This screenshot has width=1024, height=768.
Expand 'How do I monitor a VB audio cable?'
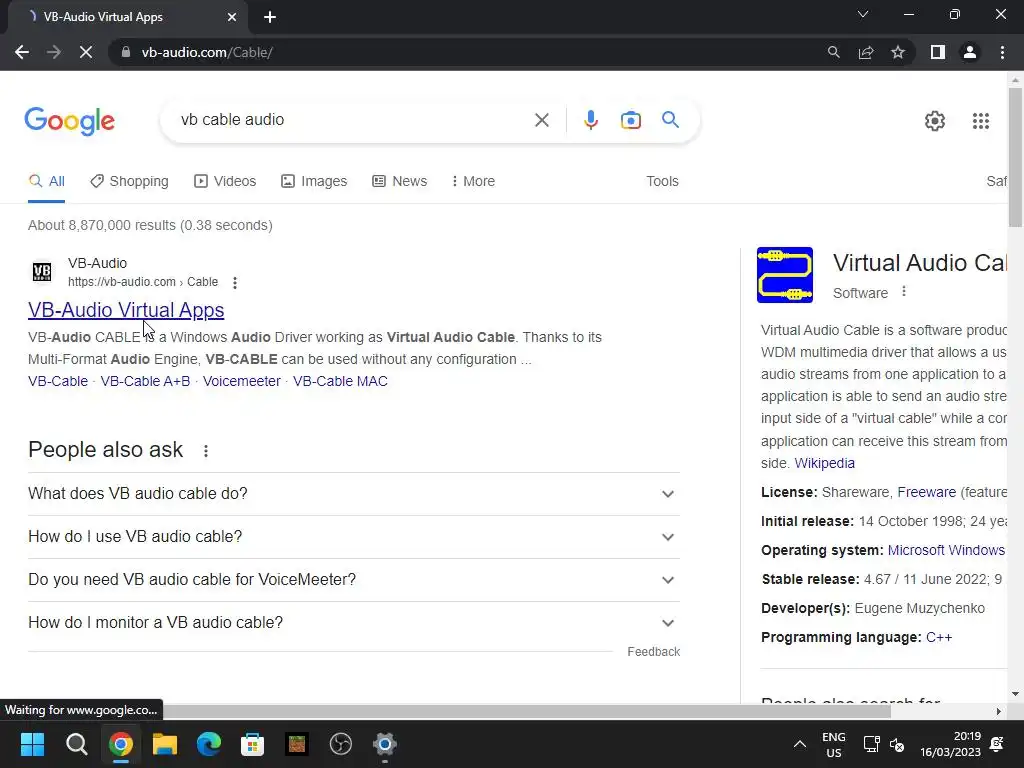(x=353, y=623)
